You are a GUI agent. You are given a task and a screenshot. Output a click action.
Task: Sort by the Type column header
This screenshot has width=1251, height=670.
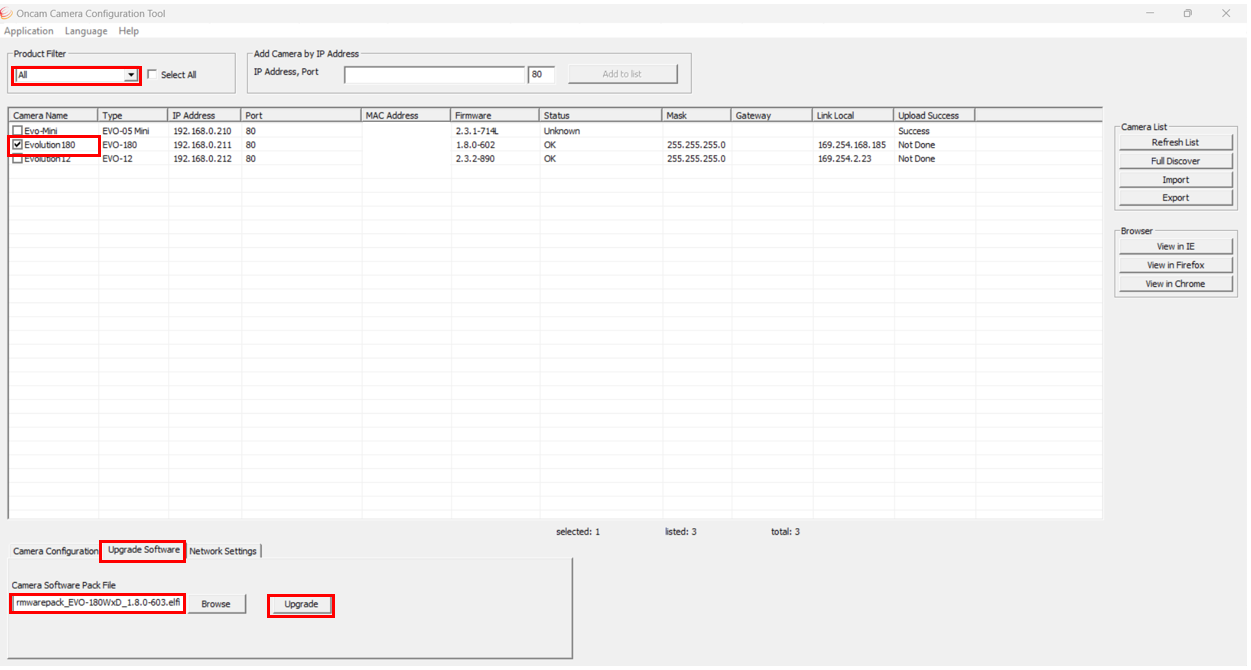[133, 116]
